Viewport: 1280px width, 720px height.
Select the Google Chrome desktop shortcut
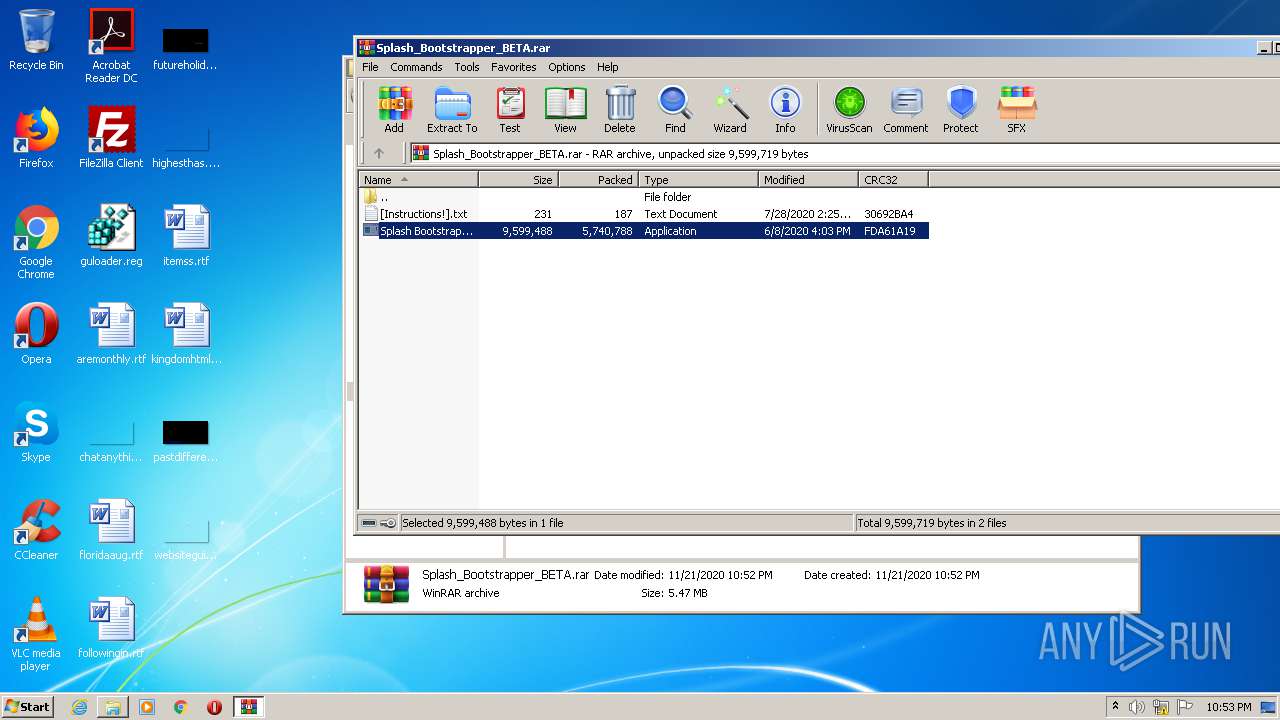(x=36, y=242)
